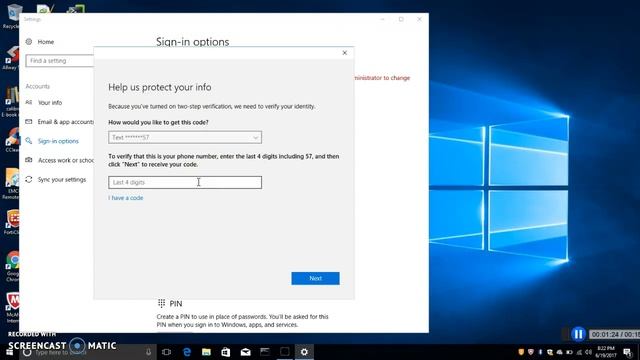Click the Settings gear on the taskbar
Image resolution: width=640 pixels, height=360 pixels.
click(304, 352)
